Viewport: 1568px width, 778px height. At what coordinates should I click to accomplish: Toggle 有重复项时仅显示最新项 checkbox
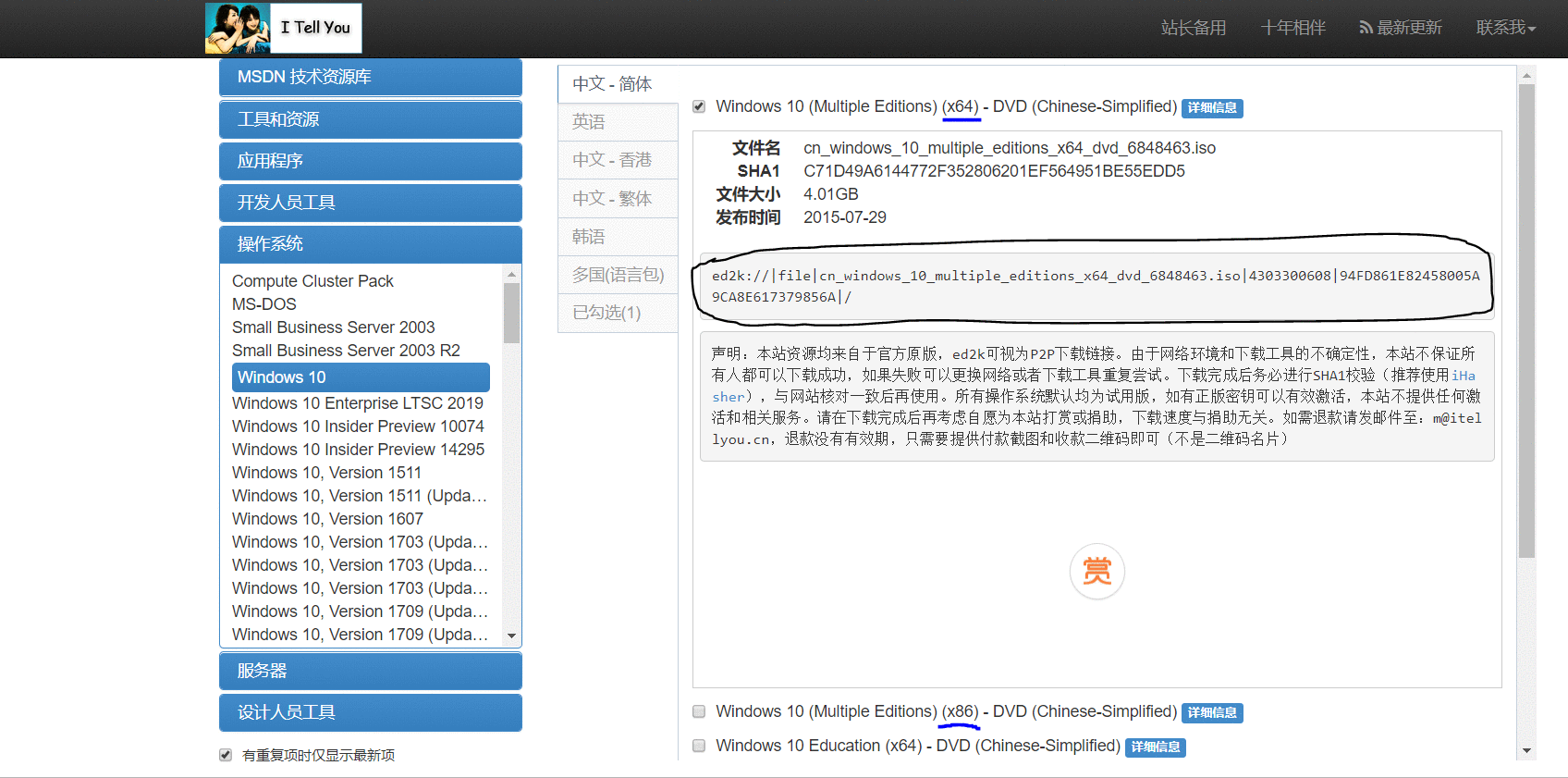click(226, 755)
